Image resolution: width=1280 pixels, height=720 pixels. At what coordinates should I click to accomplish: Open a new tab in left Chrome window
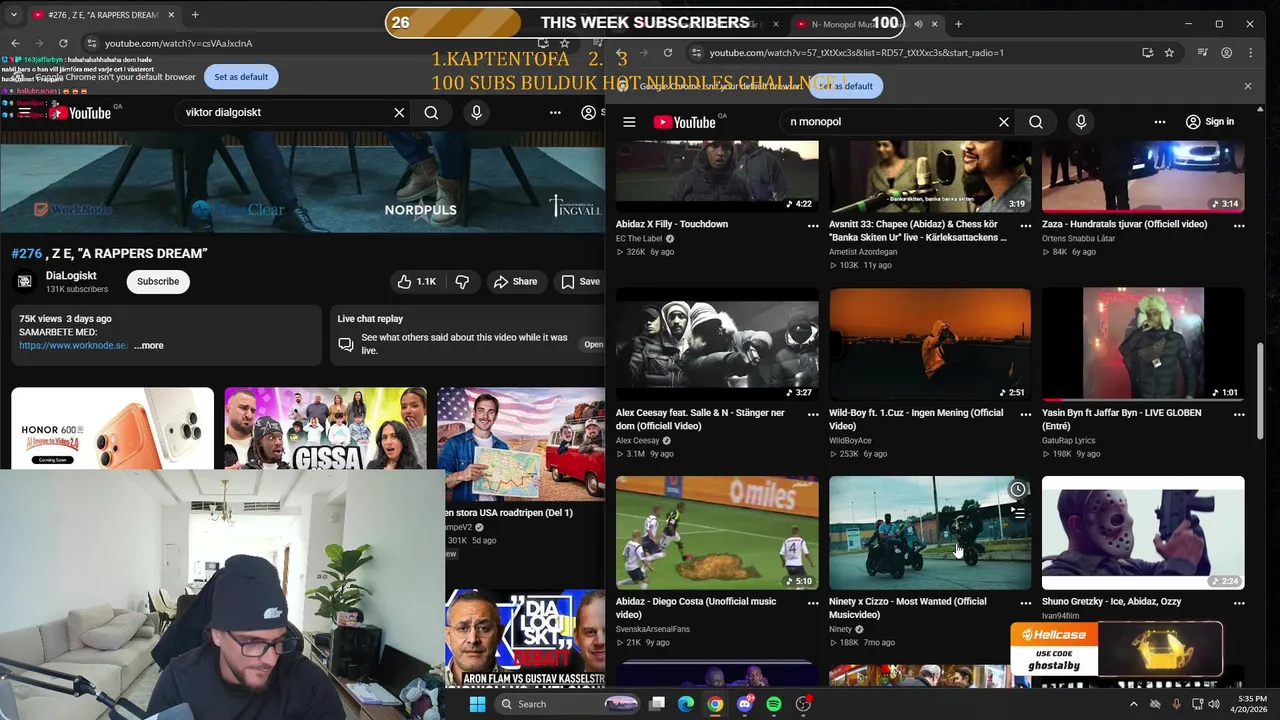(x=195, y=15)
